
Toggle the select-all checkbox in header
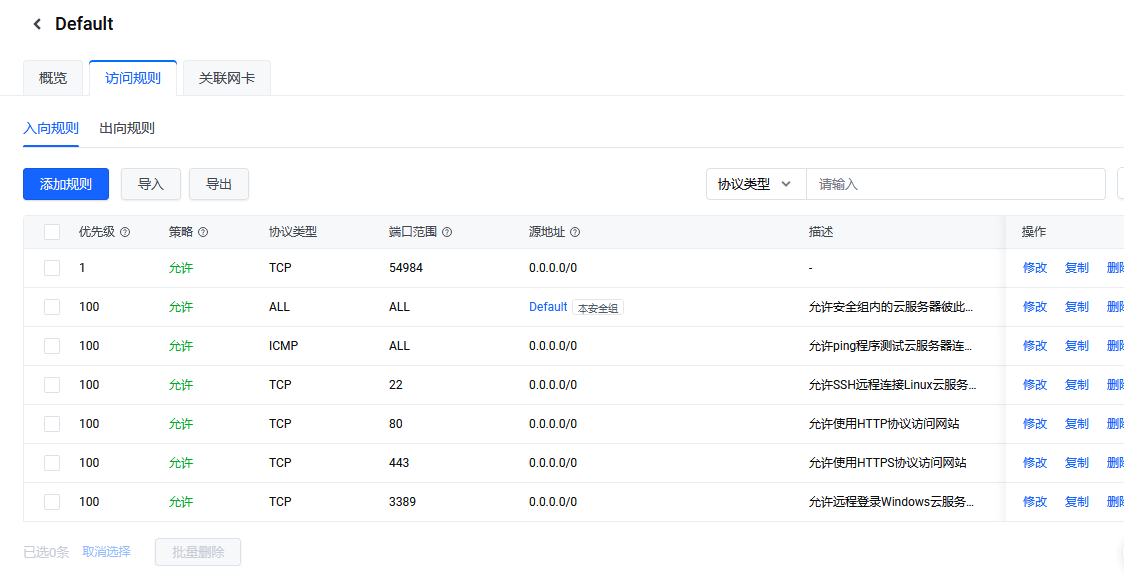[x=52, y=232]
